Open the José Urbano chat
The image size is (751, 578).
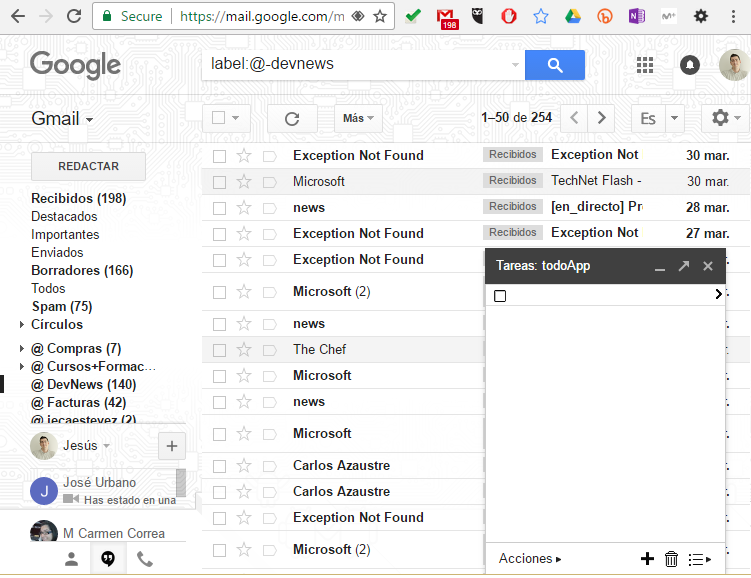coord(103,490)
